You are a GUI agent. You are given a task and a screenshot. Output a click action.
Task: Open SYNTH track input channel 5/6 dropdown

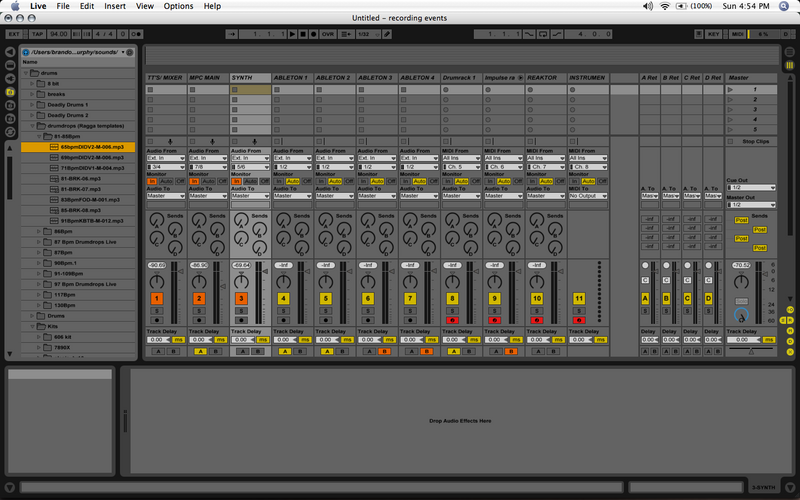(x=250, y=167)
